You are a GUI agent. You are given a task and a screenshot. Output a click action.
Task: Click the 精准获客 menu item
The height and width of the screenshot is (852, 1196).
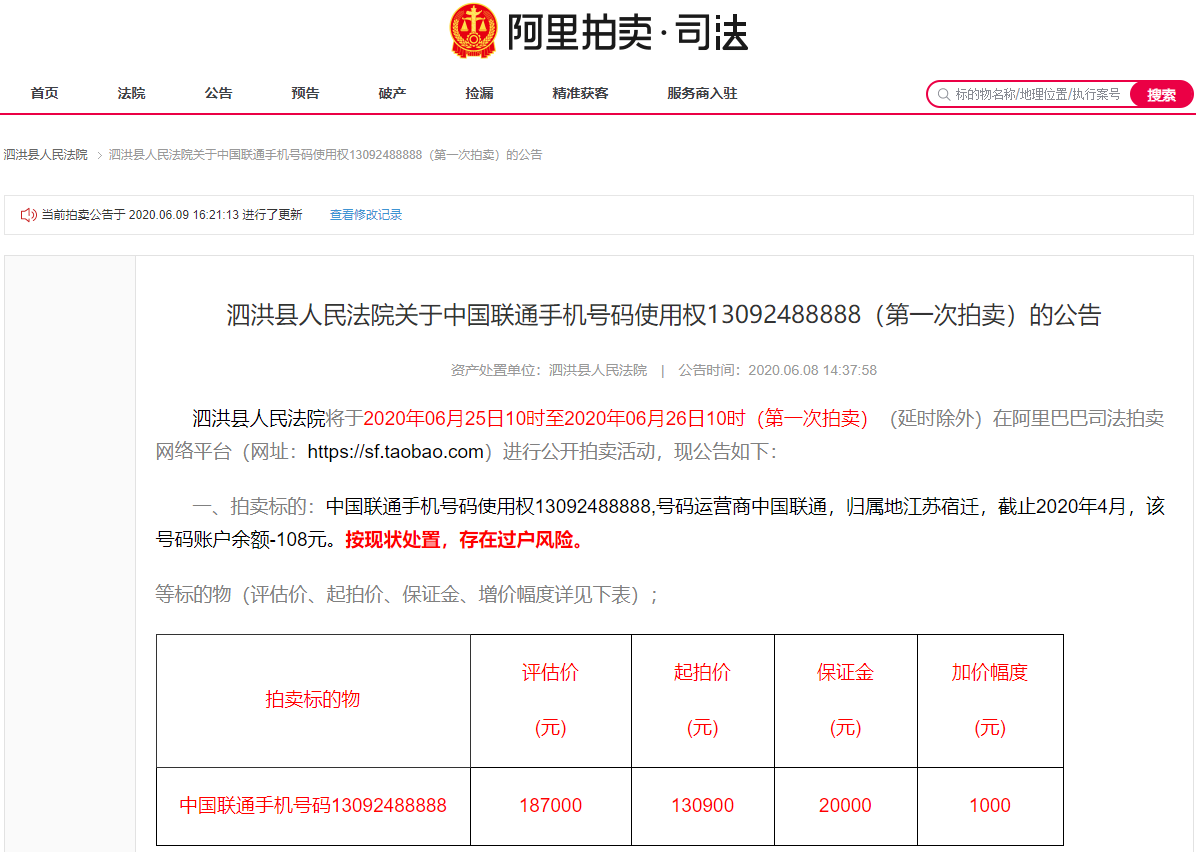579,92
